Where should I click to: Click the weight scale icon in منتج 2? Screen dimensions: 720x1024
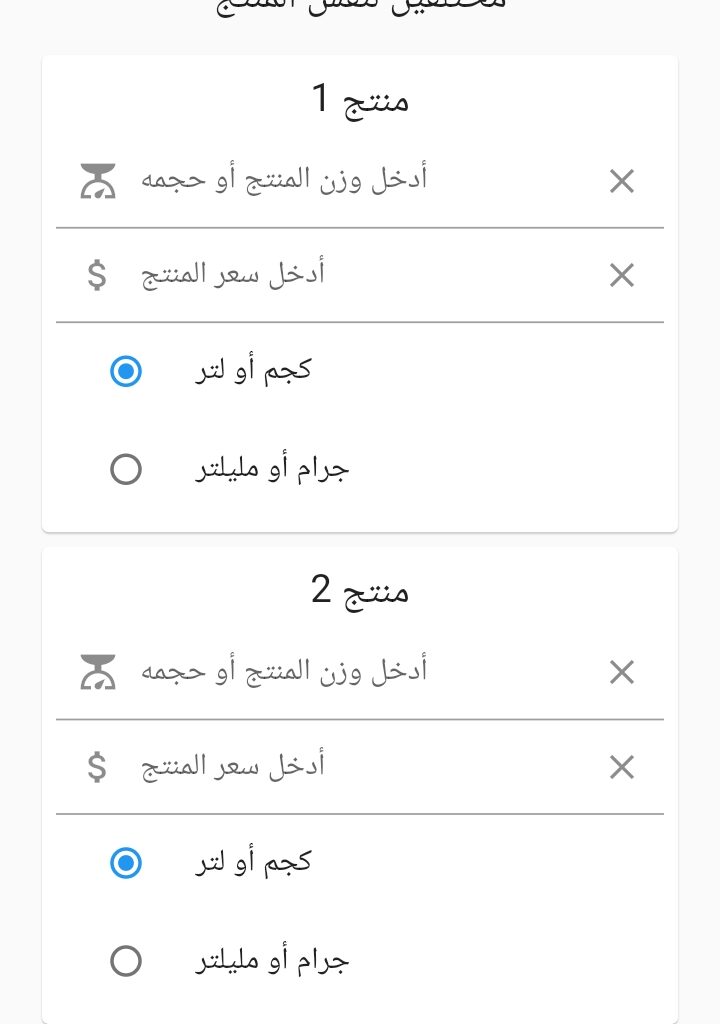[x=98, y=672]
